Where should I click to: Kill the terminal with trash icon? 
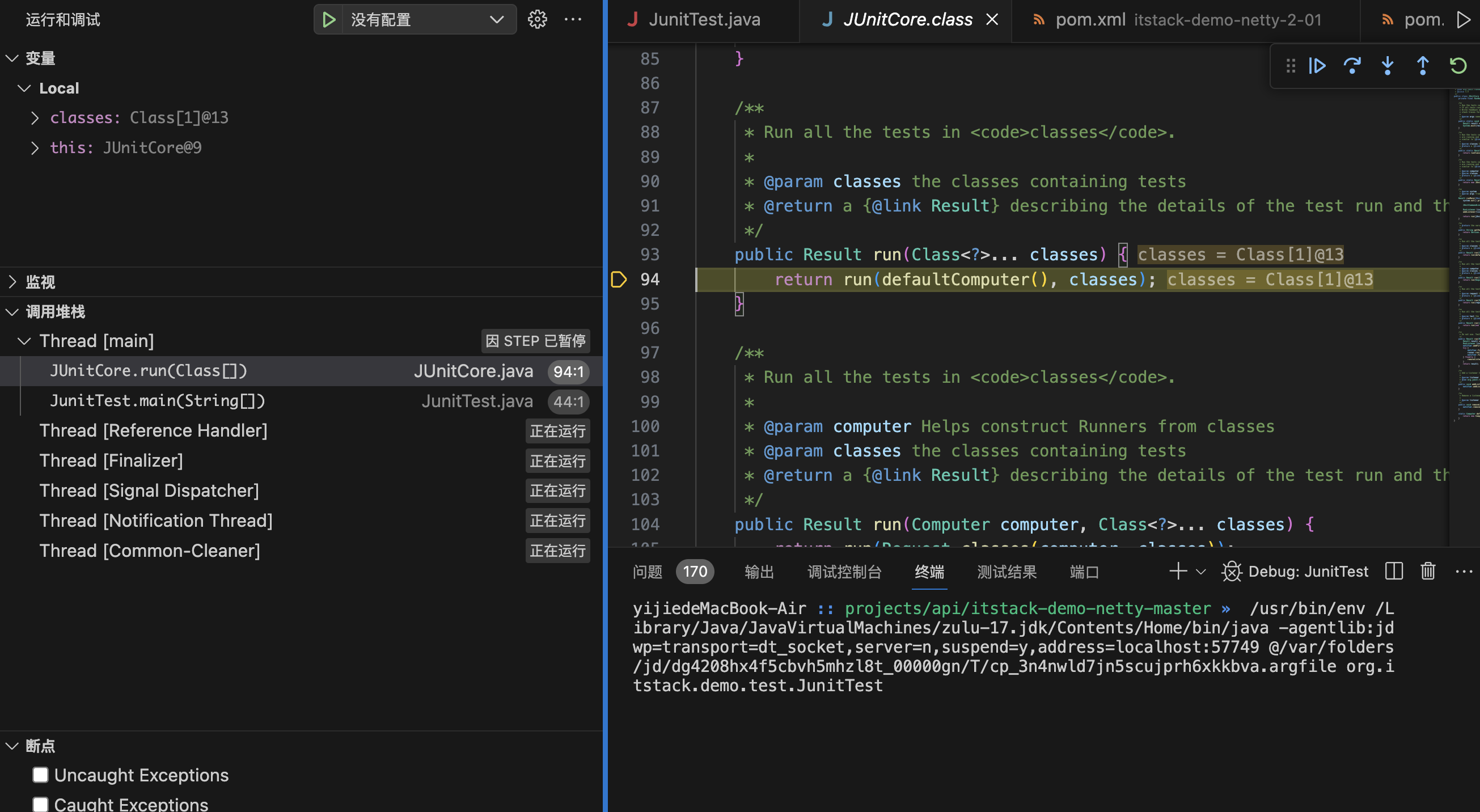tap(1428, 571)
